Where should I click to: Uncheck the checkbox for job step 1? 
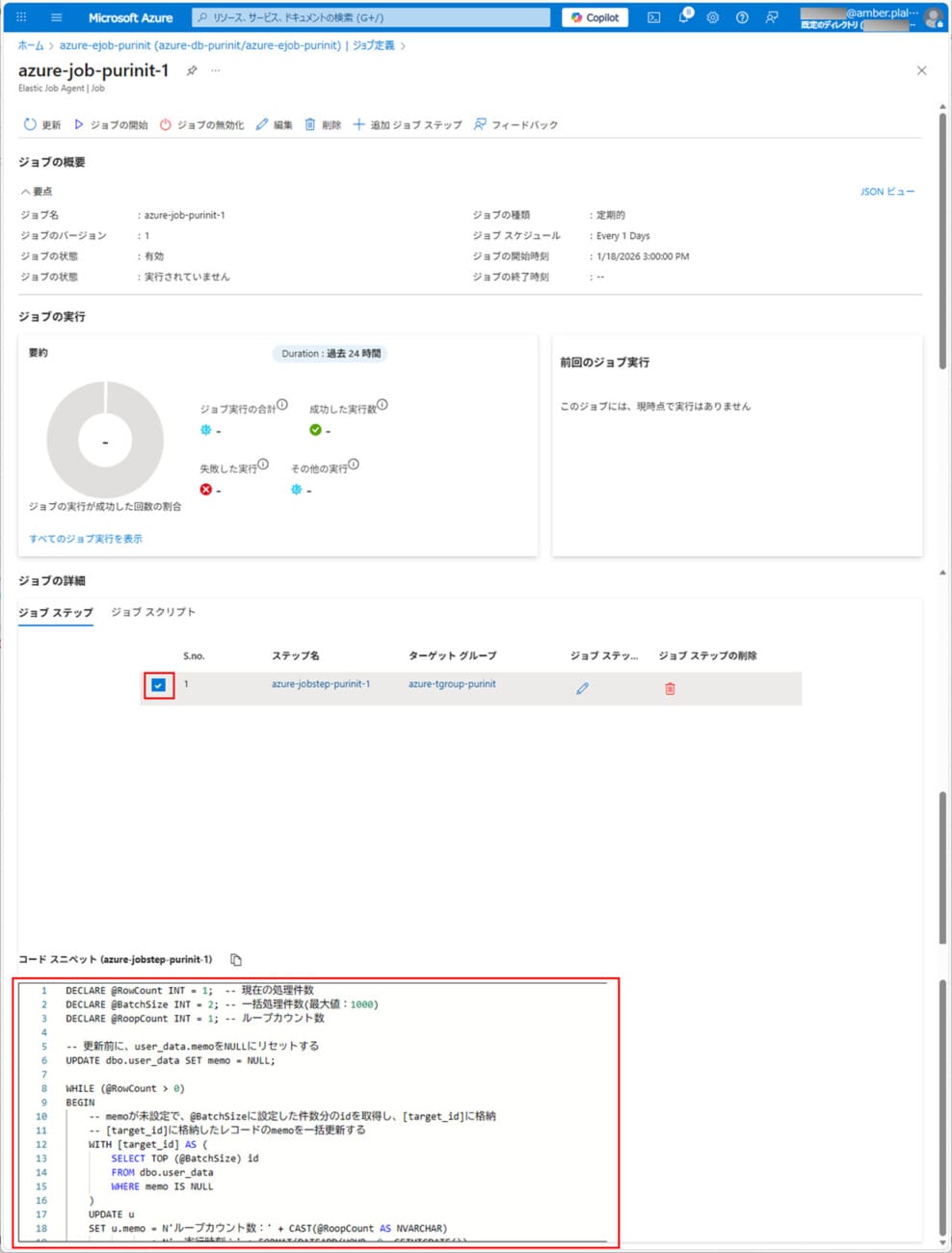(x=159, y=685)
